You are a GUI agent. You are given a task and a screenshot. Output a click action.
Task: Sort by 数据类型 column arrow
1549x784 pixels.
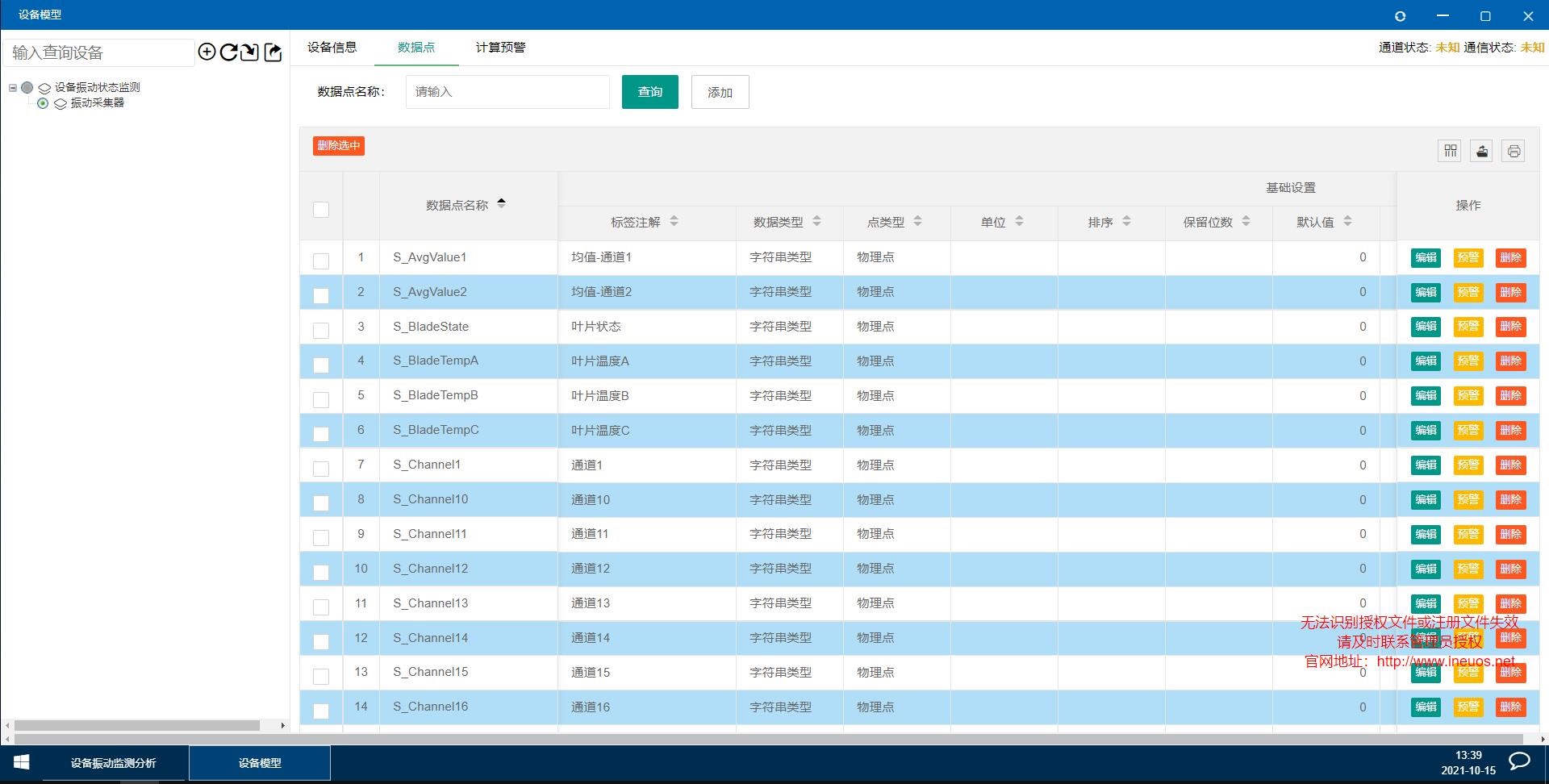[816, 221]
